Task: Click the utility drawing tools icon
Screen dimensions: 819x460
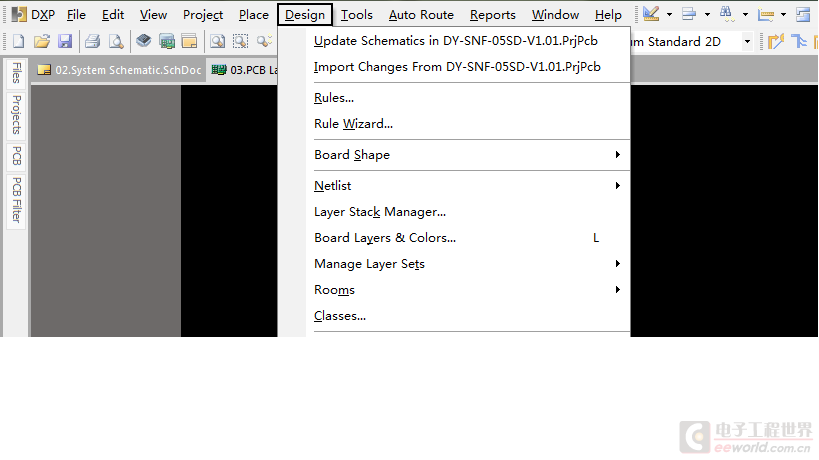Action: pyautogui.click(x=651, y=14)
